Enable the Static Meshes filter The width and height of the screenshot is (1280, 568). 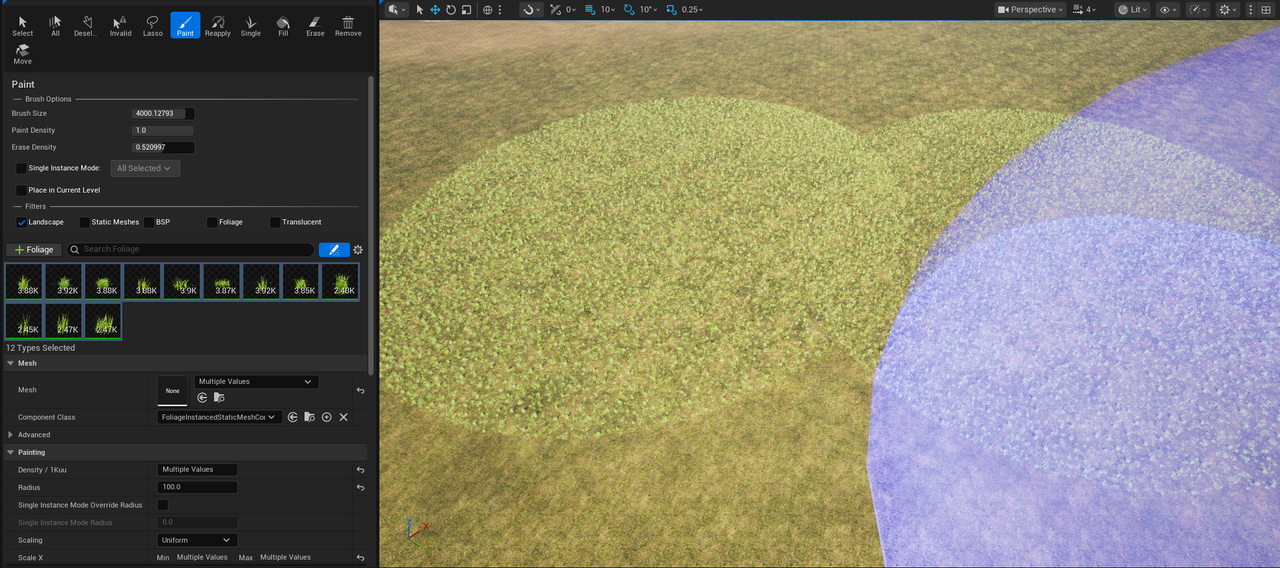pos(84,222)
